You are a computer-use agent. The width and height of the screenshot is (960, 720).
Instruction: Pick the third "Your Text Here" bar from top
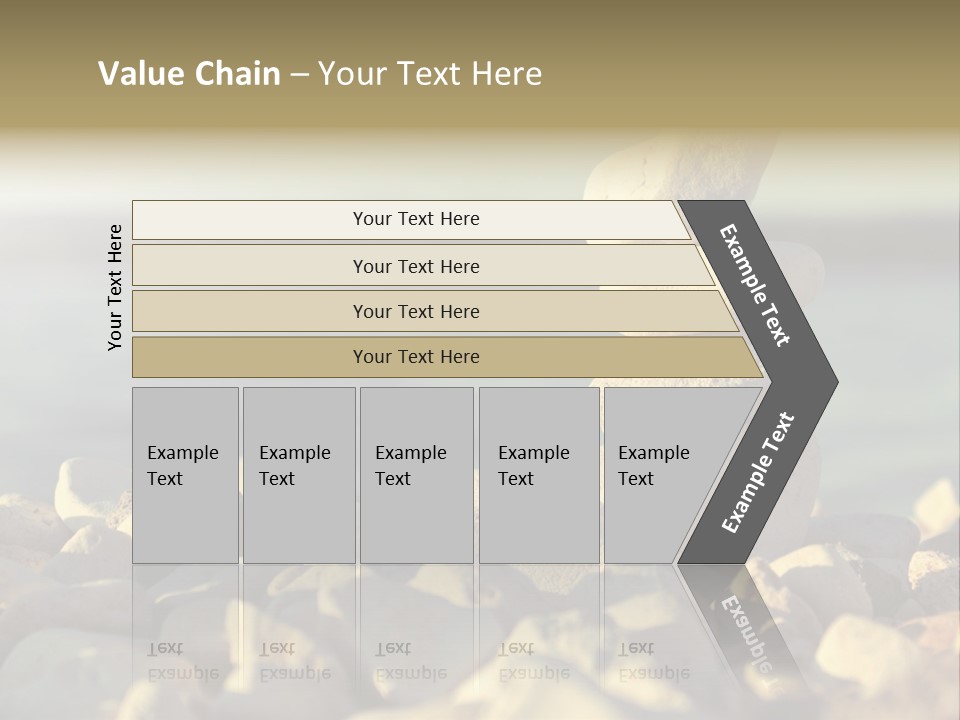(416, 311)
